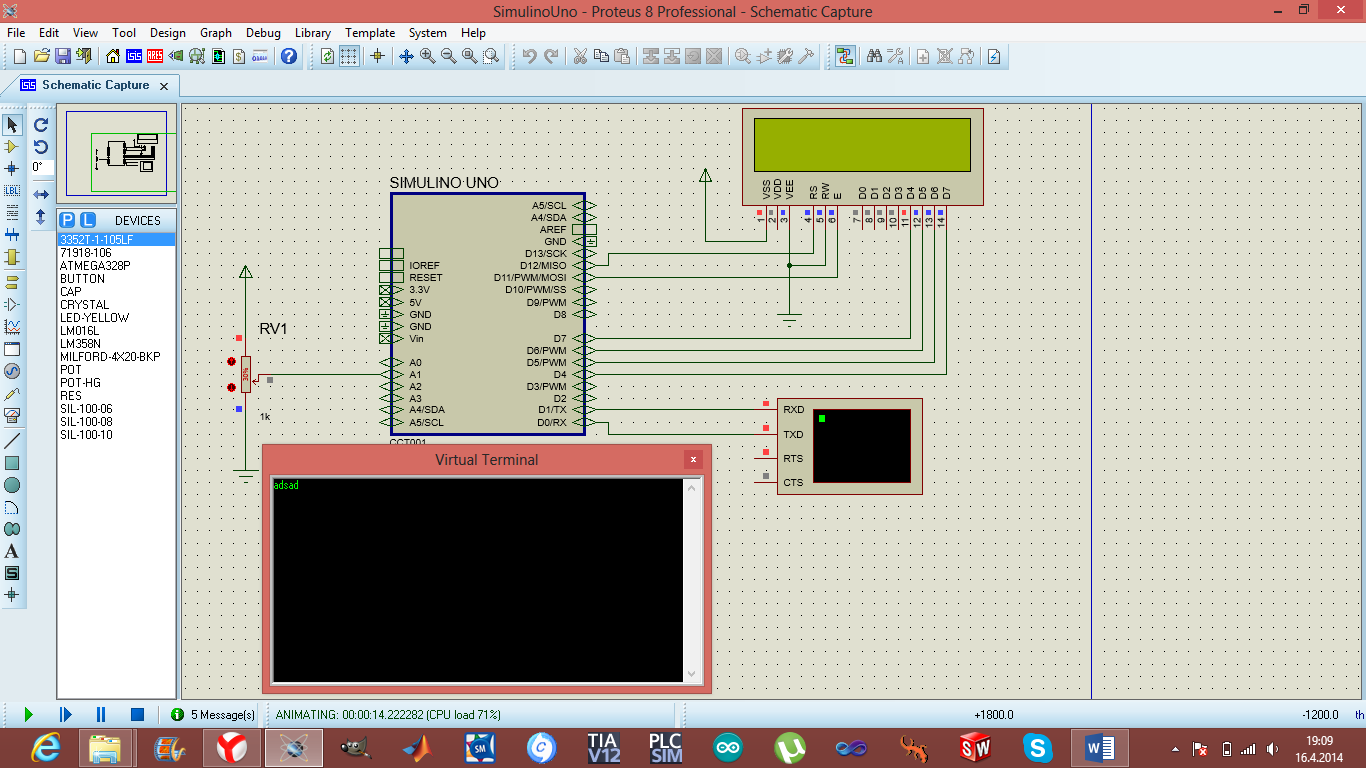1366x768 pixels.
Task: Open library manager with the L button
Action: [87, 220]
